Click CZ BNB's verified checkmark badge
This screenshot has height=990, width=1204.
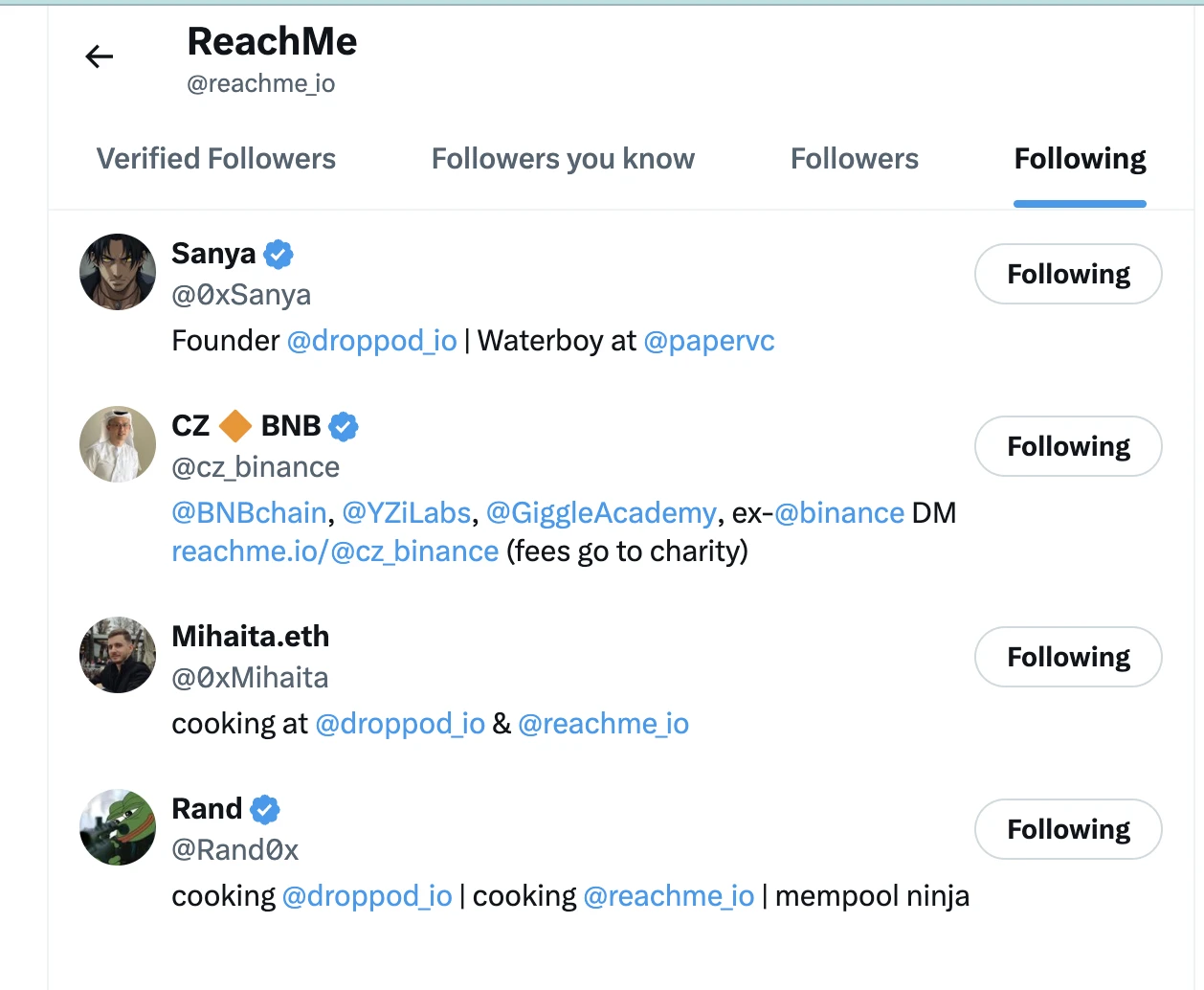(x=344, y=426)
